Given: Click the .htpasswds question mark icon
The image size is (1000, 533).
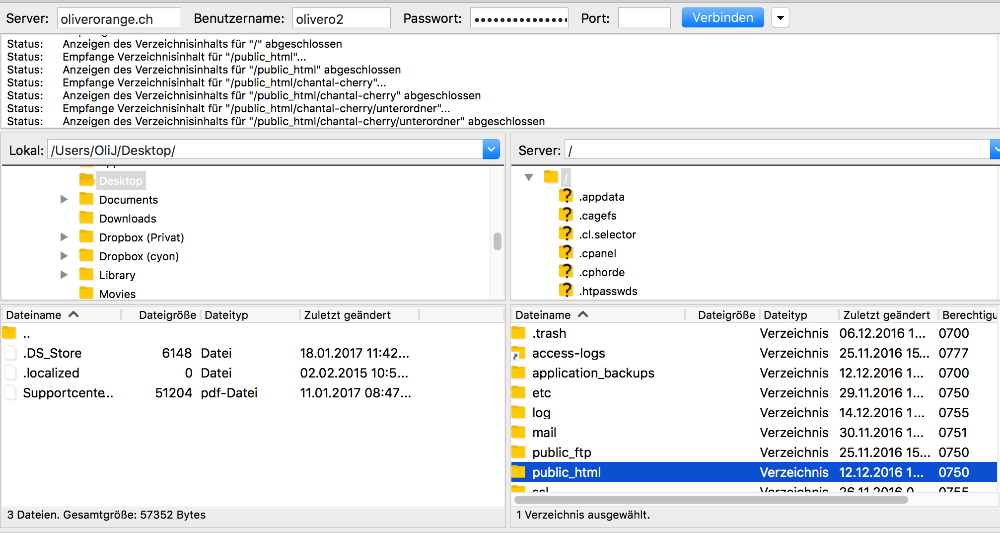Looking at the screenshot, I should (566, 289).
